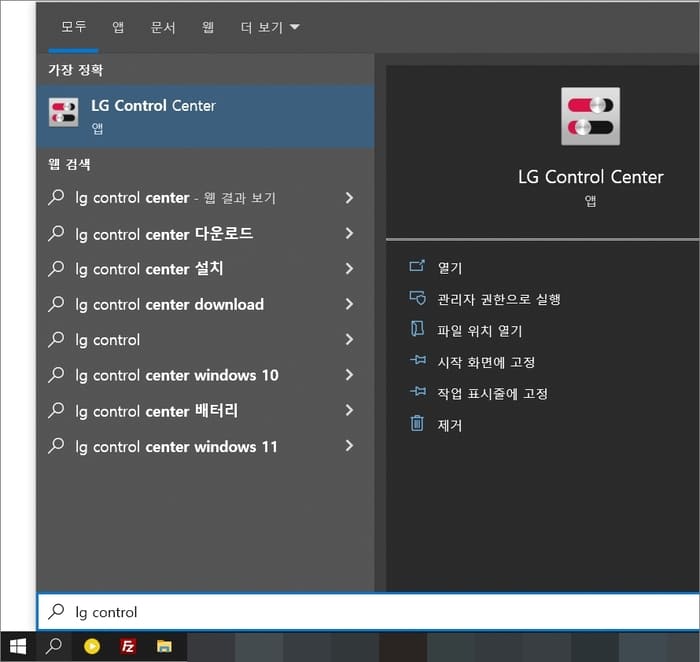Select 'lg control center download' suggestion text
The height and width of the screenshot is (662, 700).
170,304
